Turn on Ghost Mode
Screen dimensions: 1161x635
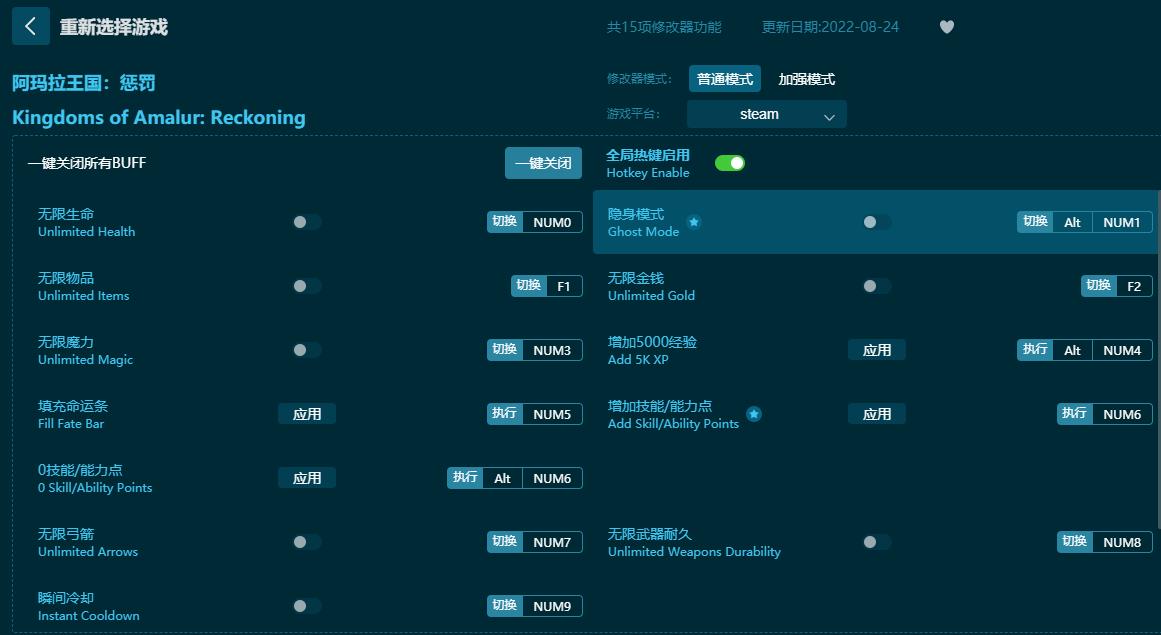coord(874,222)
